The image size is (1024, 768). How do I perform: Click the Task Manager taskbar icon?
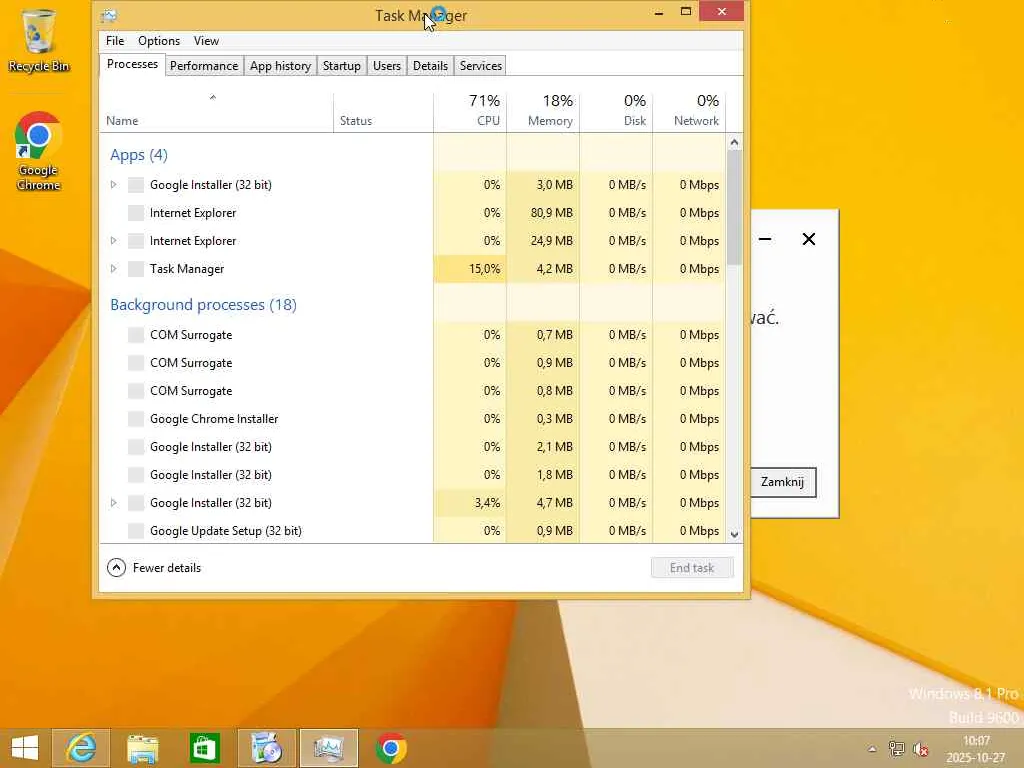click(x=328, y=748)
